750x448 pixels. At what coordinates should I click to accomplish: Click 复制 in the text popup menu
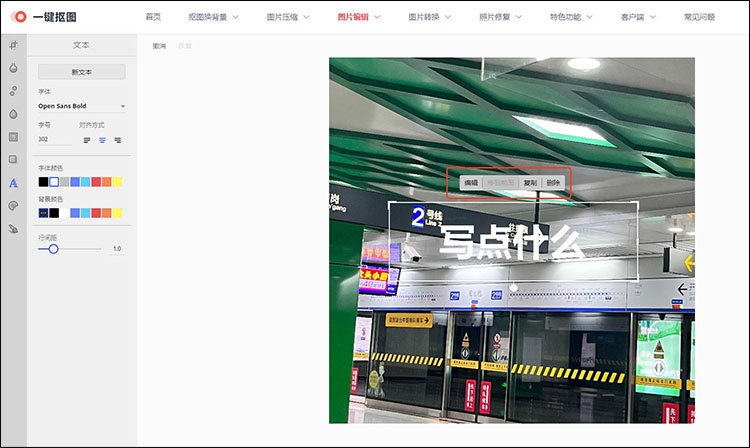[x=530, y=183]
